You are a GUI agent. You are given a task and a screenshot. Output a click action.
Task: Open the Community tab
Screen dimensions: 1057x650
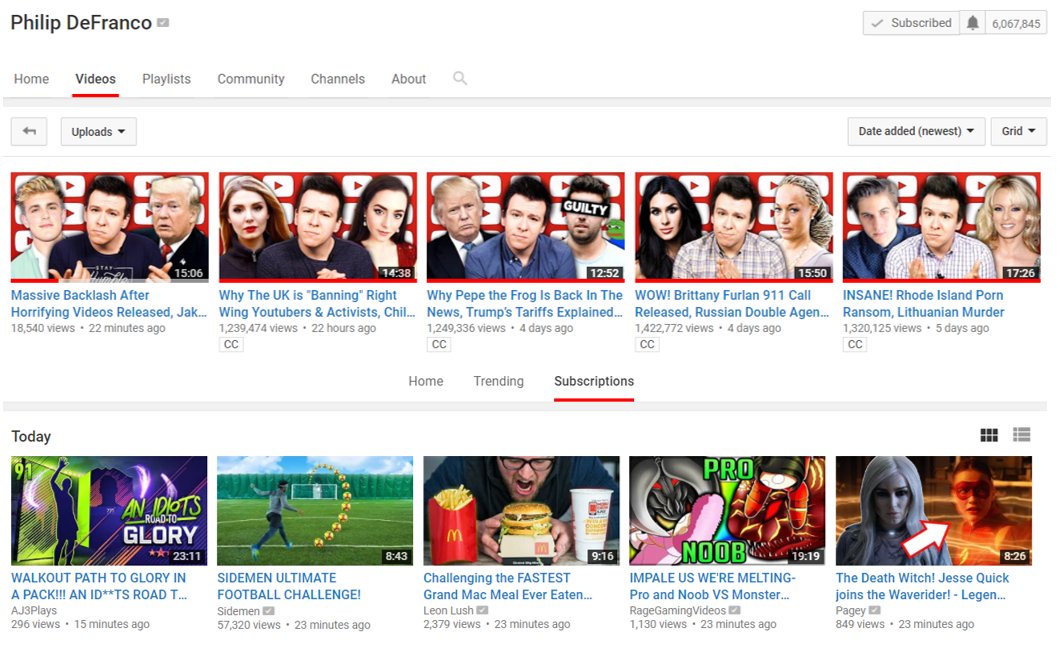[251, 79]
